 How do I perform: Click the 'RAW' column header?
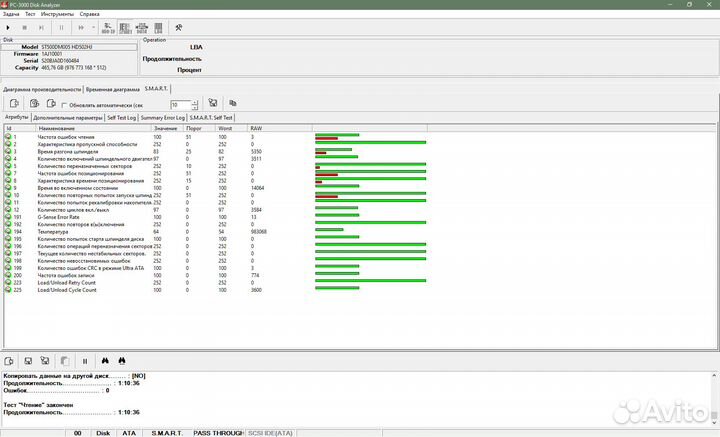click(x=256, y=128)
